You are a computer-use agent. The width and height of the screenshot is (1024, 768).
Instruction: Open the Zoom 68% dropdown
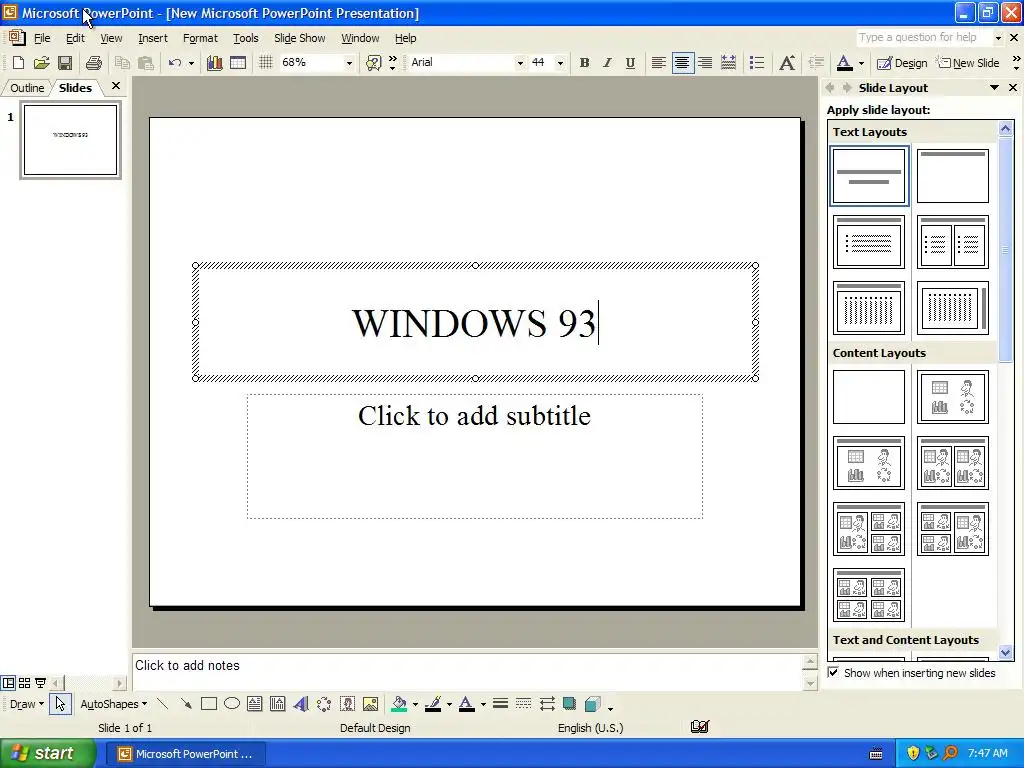[x=349, y=63]
